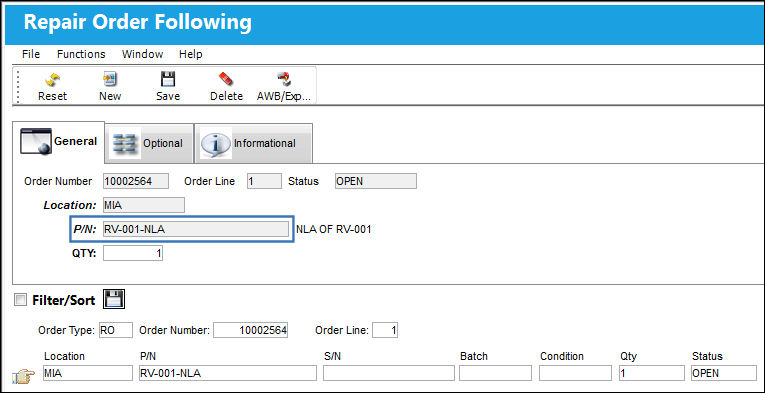Viewport: 765px width, 393px height.
Task: Click the pointing hand row selector icon
Action: [23, 376]
